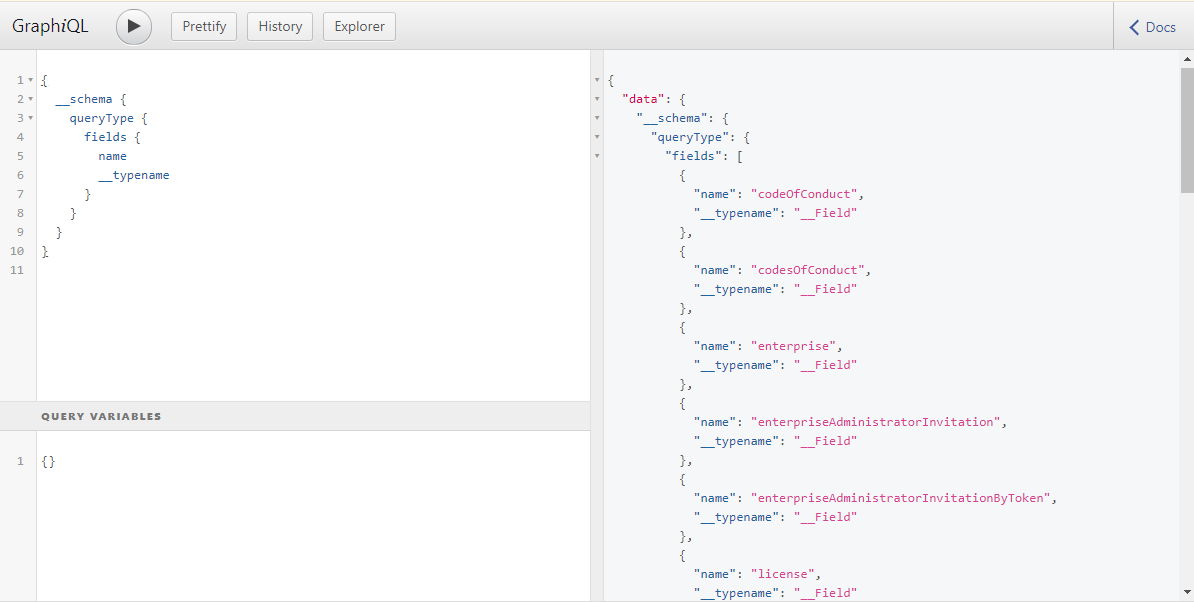Image resolution: width=1194 pixels, height=602 pixels.
Task: Click the "data" key in results
Action: point(643,99)
